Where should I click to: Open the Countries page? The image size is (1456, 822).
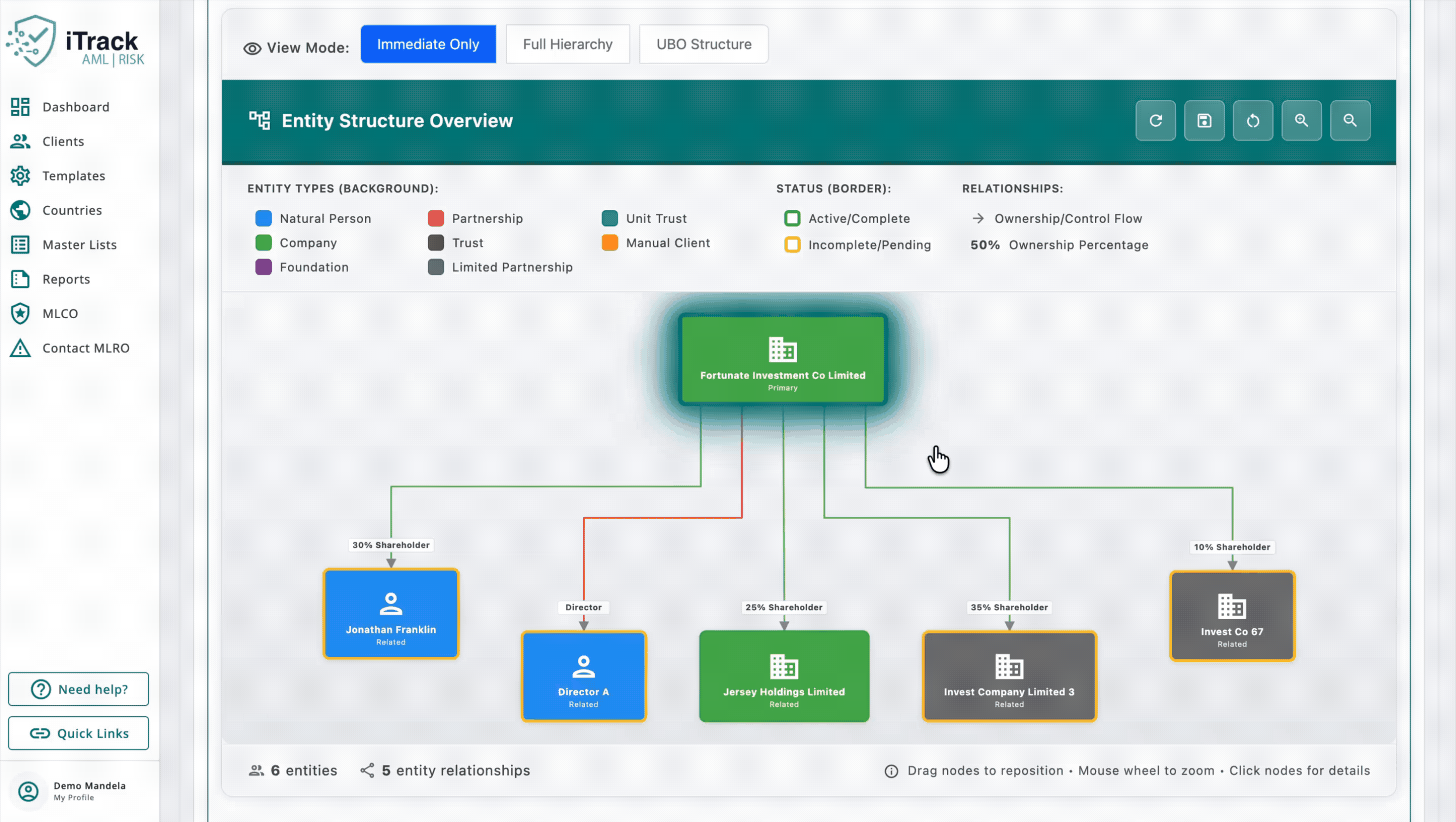point(71,210)
